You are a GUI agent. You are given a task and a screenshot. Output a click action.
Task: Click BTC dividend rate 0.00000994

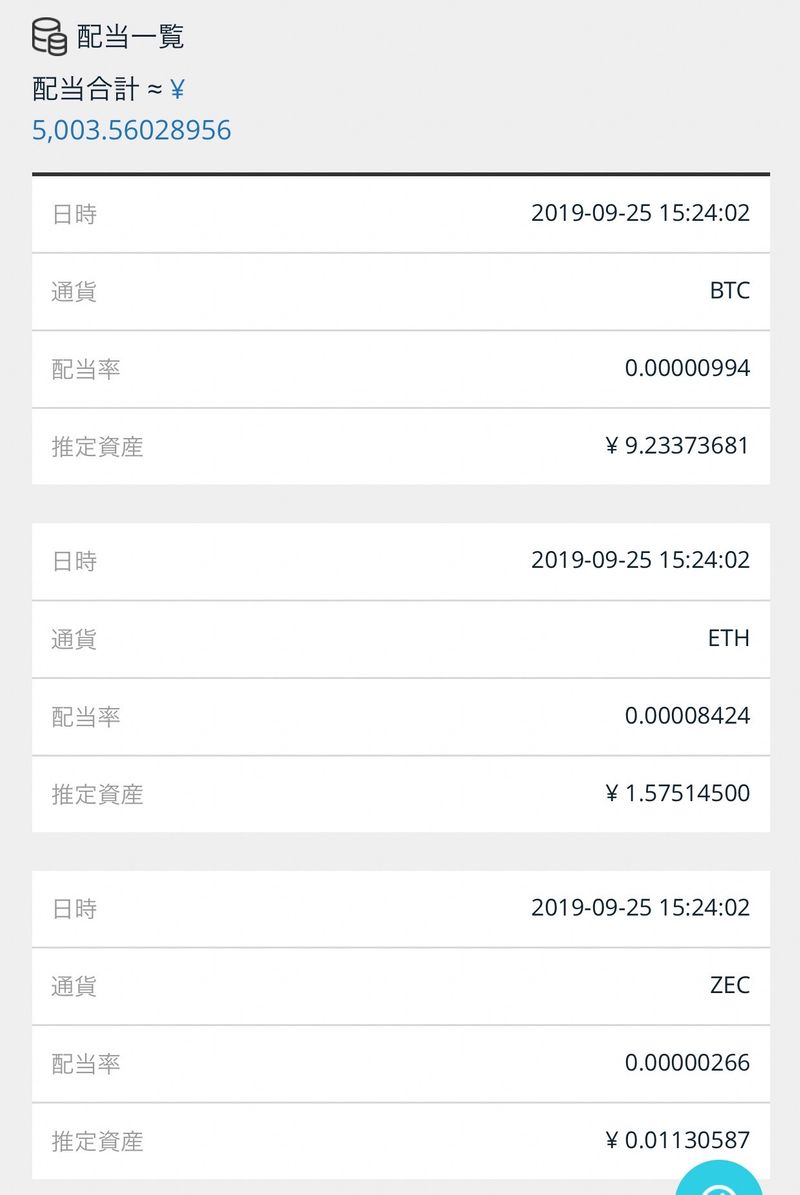[x=687, y=368]
